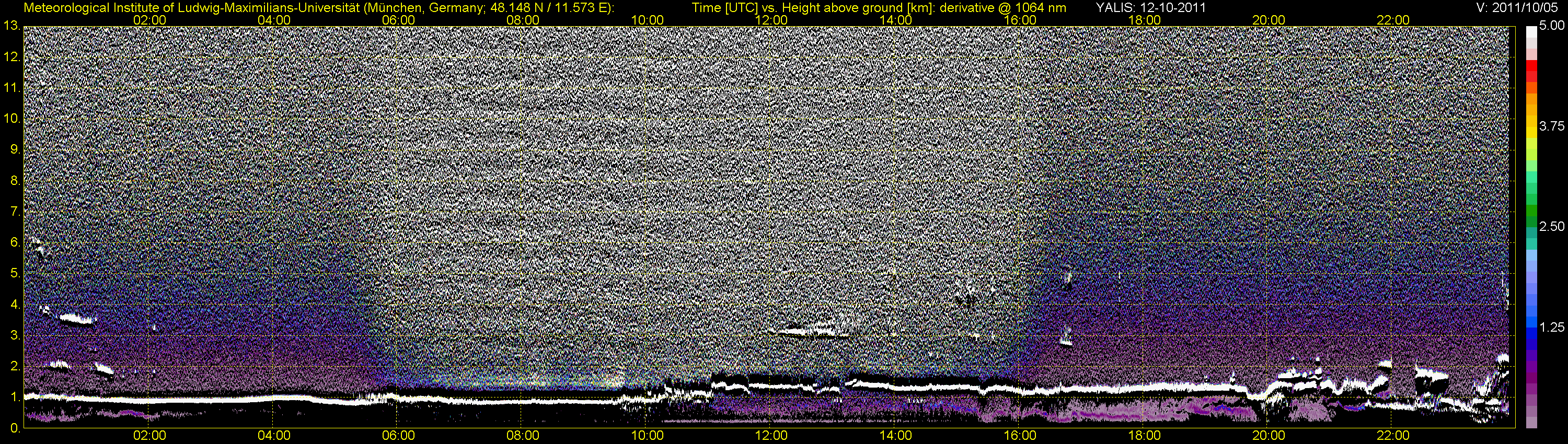The width and height of the screenshot is (1568, 444).
Task: Click the 16:00 label on the bottom time axis
Action: tap(1020, 436)
